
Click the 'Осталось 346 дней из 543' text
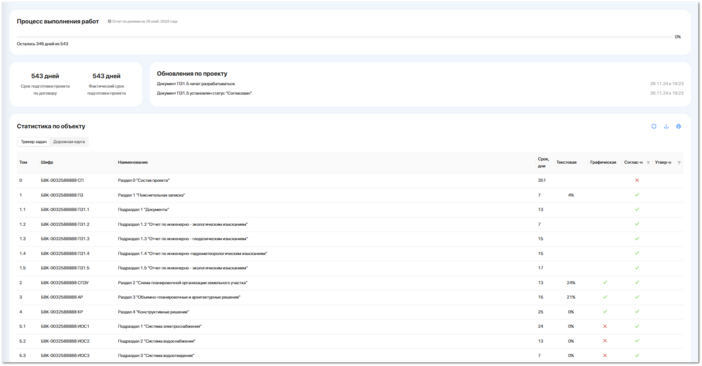pos(43,44)
